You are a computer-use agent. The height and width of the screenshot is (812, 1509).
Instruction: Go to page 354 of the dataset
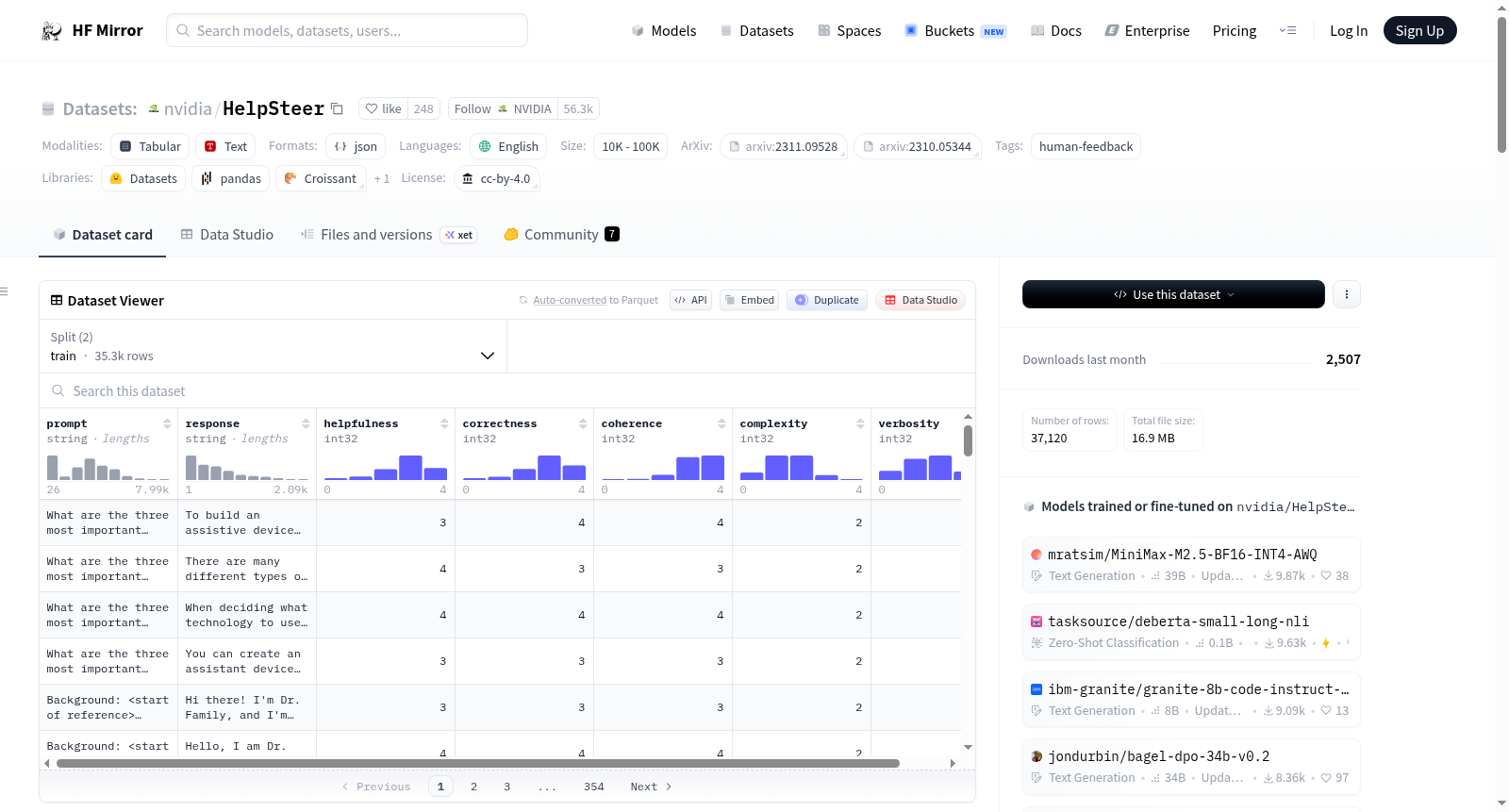click(594, 787)
